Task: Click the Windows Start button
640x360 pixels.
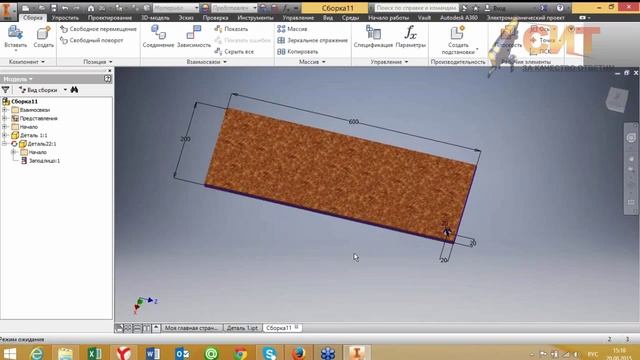Action: click(x=9, y=353)
